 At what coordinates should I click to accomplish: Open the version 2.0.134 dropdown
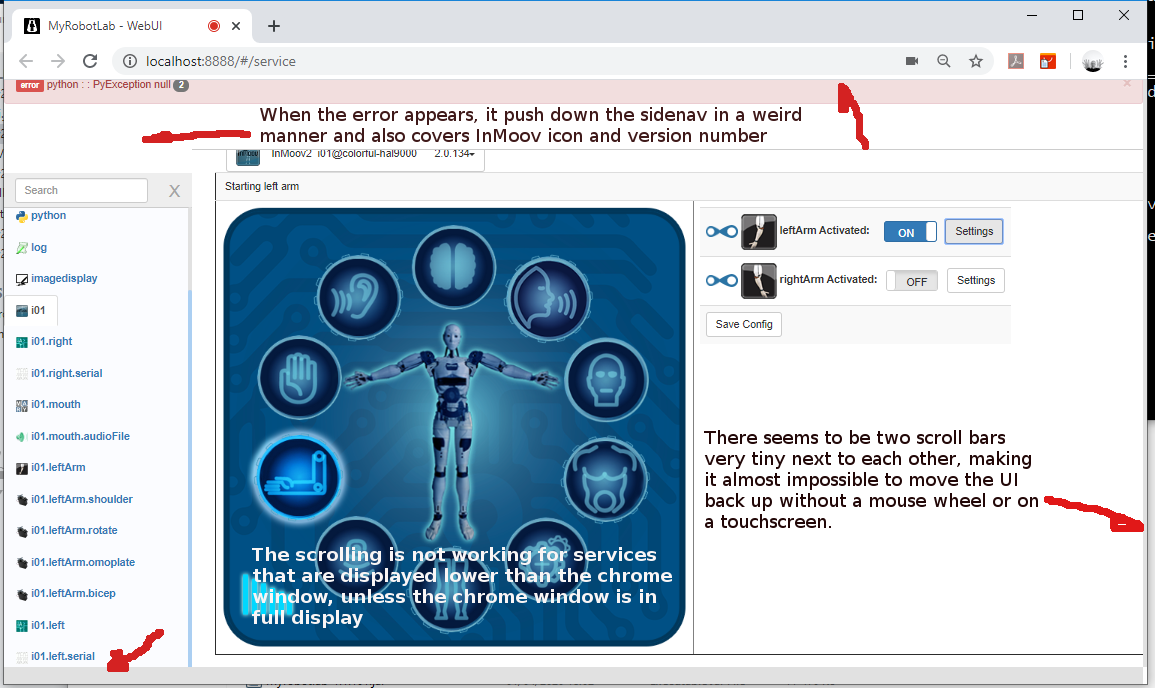[454, 154]
